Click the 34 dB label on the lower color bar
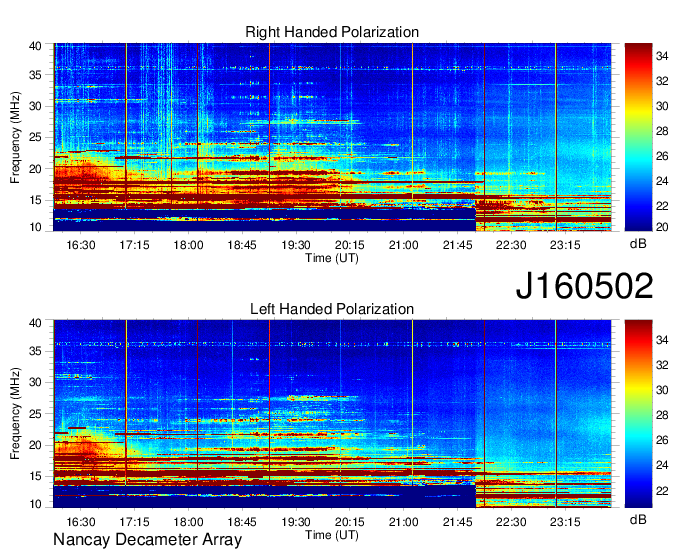 click(x=662, y=340)
